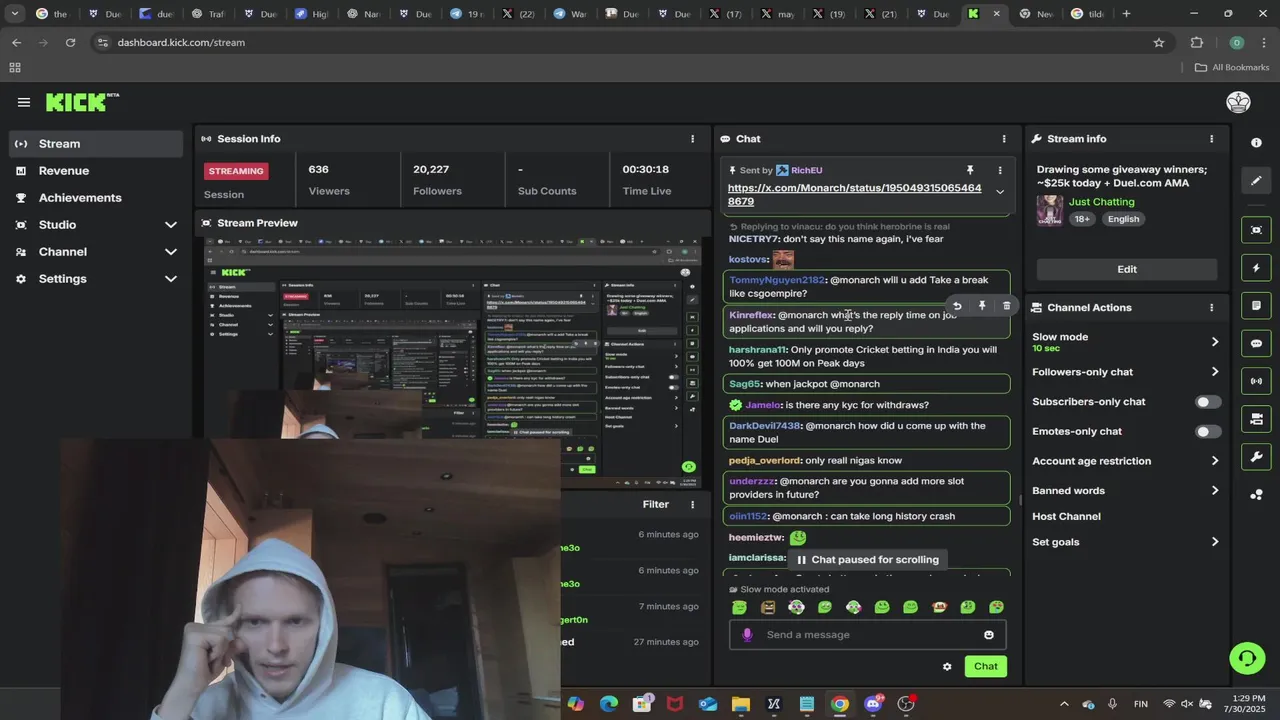Open Banned words arrow
The width and height of the screenshot is (1280, 720).
[1215, 491]
